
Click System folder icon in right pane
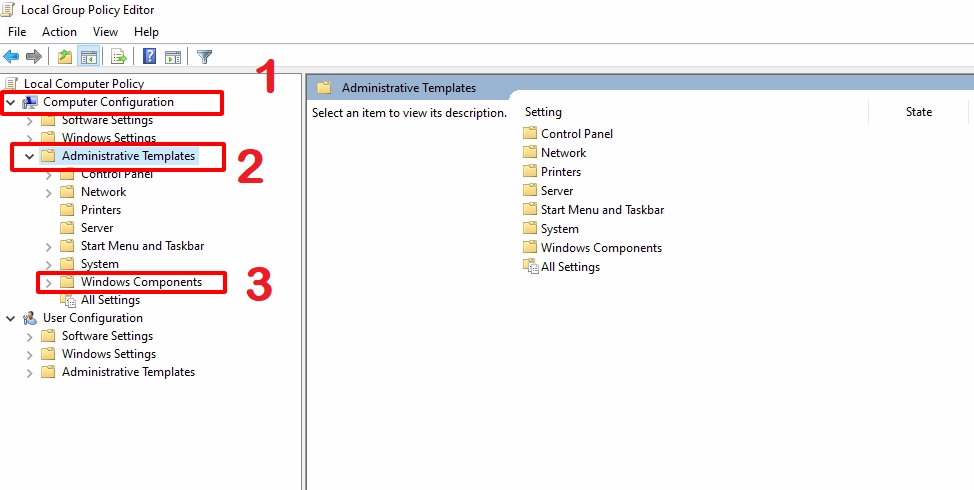(x=530, y=229)
